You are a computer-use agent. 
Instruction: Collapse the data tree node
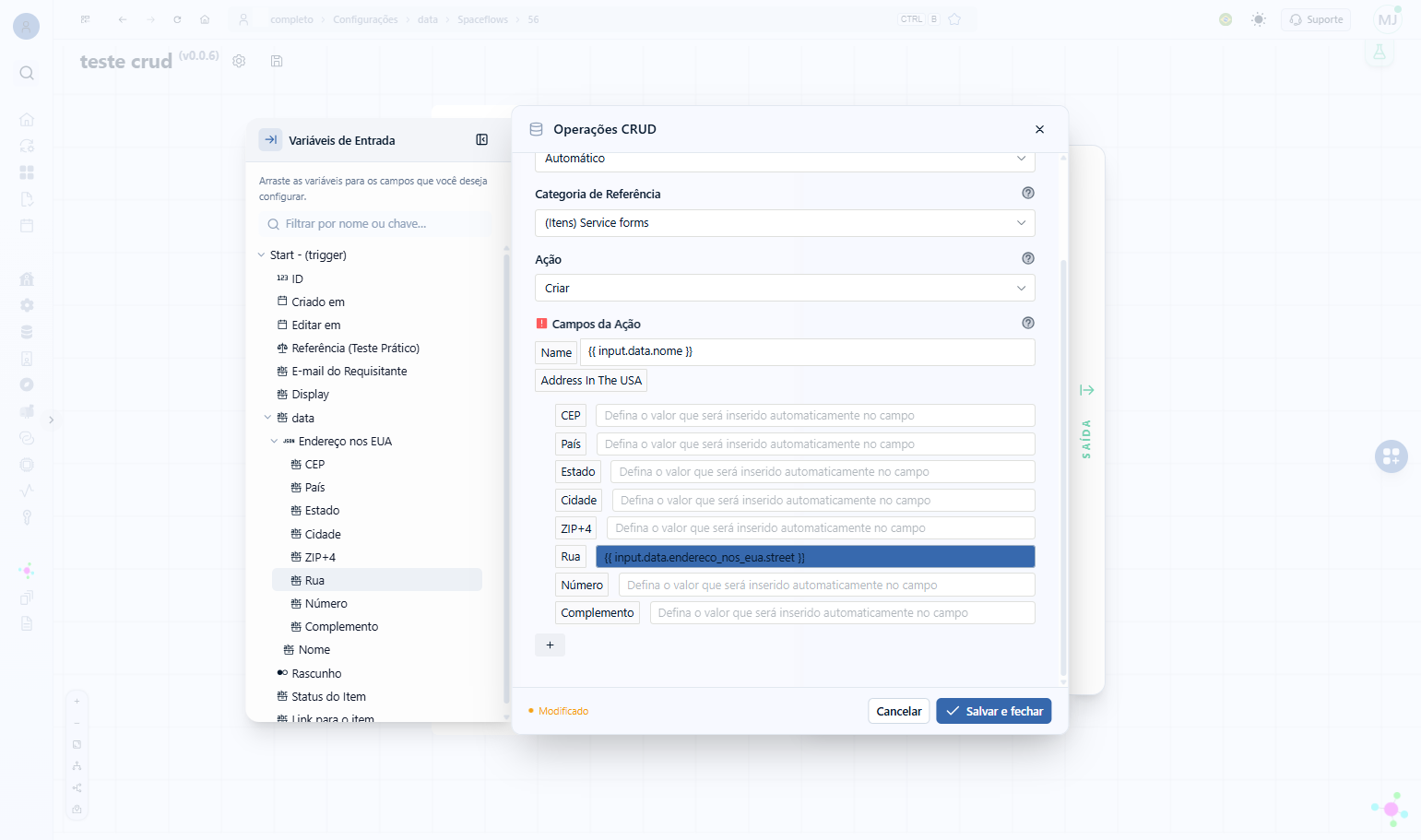268,418
